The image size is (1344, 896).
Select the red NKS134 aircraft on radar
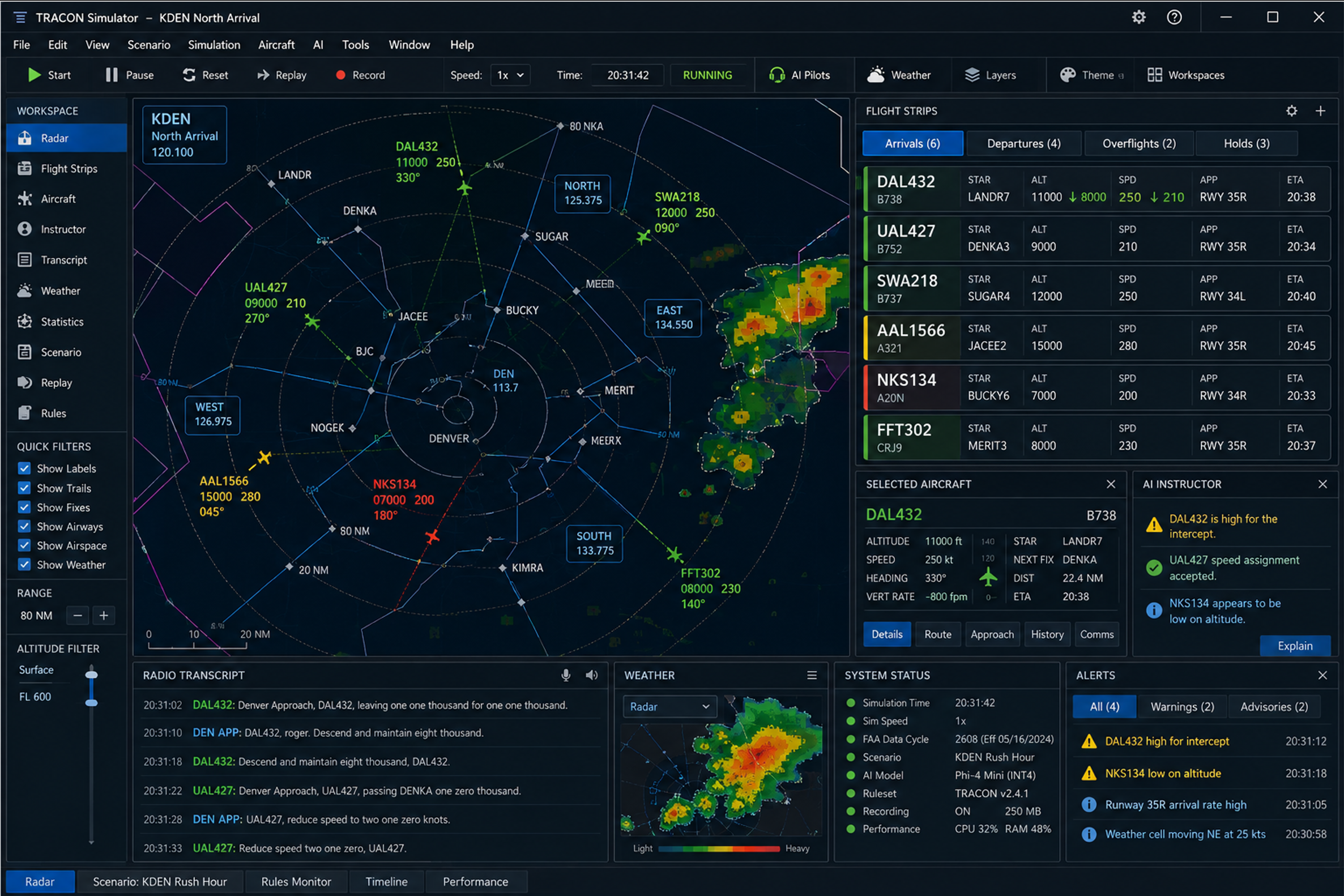click(433, 536)
